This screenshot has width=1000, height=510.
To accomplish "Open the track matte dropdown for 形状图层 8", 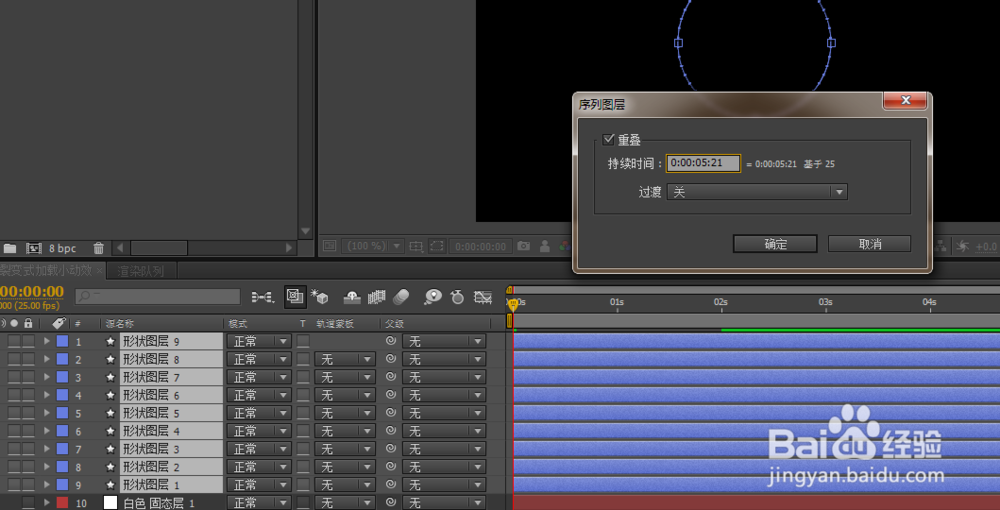I will coord(344,359).
